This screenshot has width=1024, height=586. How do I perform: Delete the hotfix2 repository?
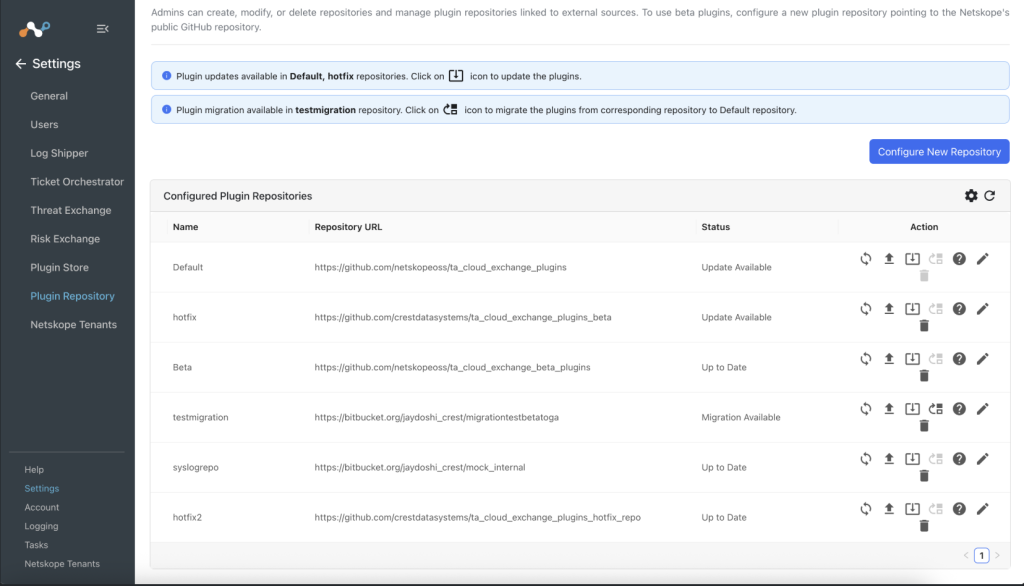point(923,526)
